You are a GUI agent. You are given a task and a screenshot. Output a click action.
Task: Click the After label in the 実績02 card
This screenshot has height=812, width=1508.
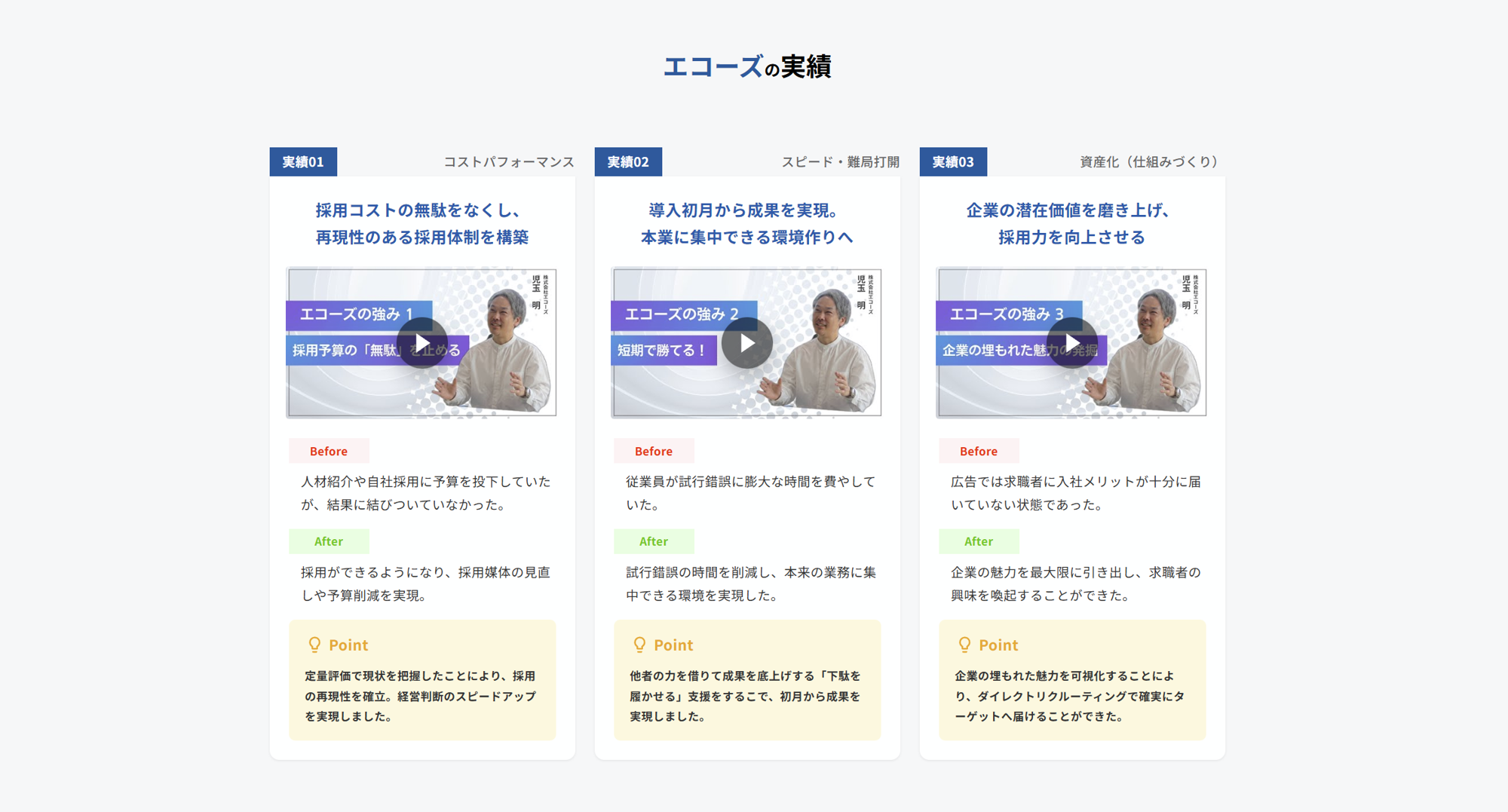(x=654, y=541)
